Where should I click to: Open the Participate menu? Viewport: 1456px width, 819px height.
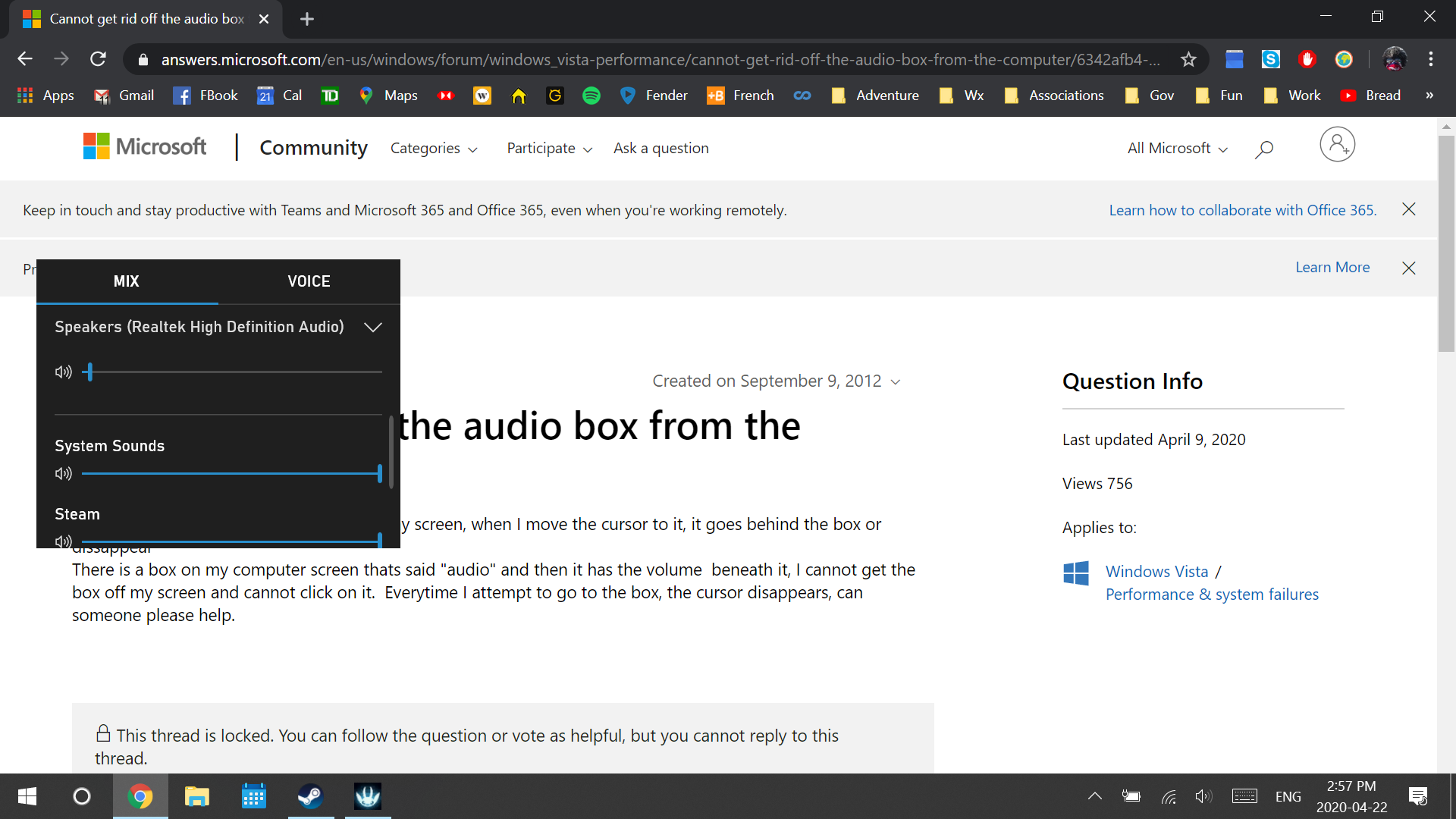click(549, 149)
